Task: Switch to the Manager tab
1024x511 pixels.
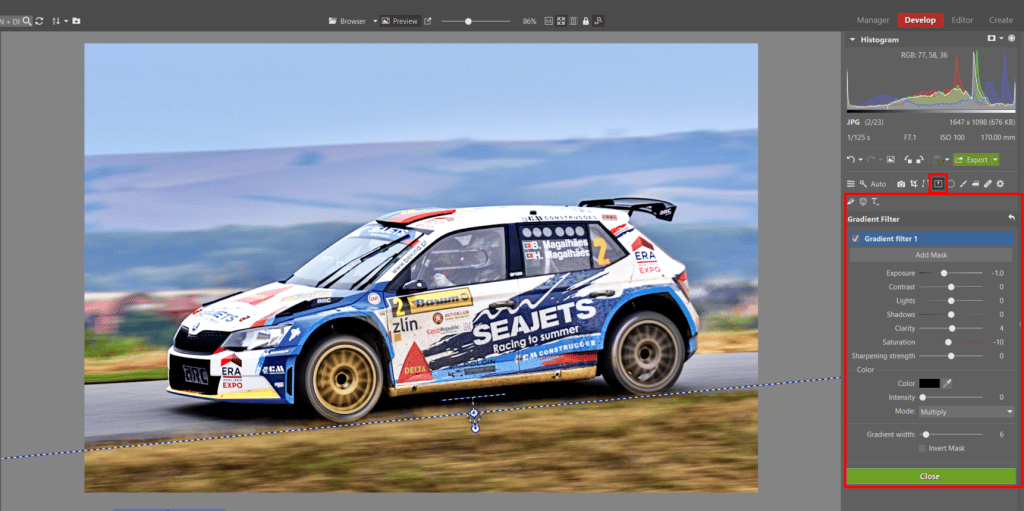Action: click(x=873, y=20)
